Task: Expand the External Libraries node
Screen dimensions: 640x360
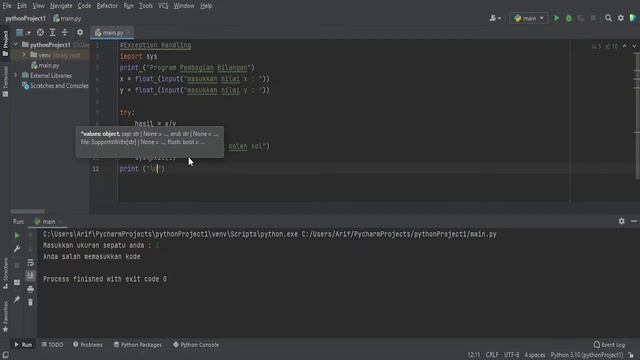Action: coord(16,75)
